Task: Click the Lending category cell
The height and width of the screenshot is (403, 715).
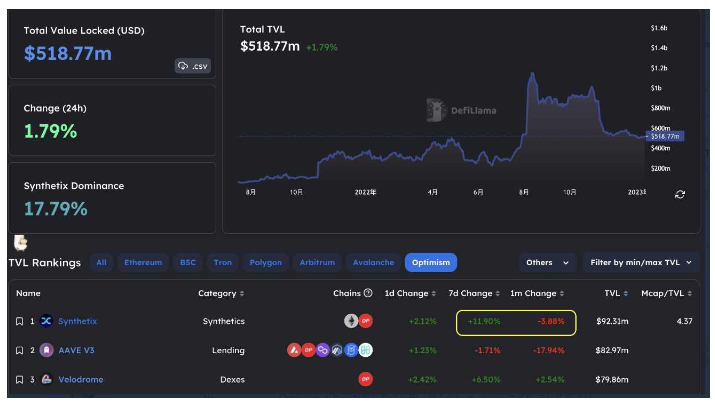Action: [x=228, y=351]
